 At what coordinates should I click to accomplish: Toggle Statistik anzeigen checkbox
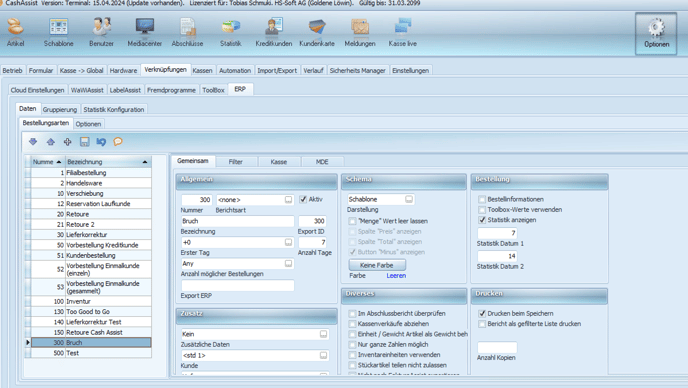[482, 220]
